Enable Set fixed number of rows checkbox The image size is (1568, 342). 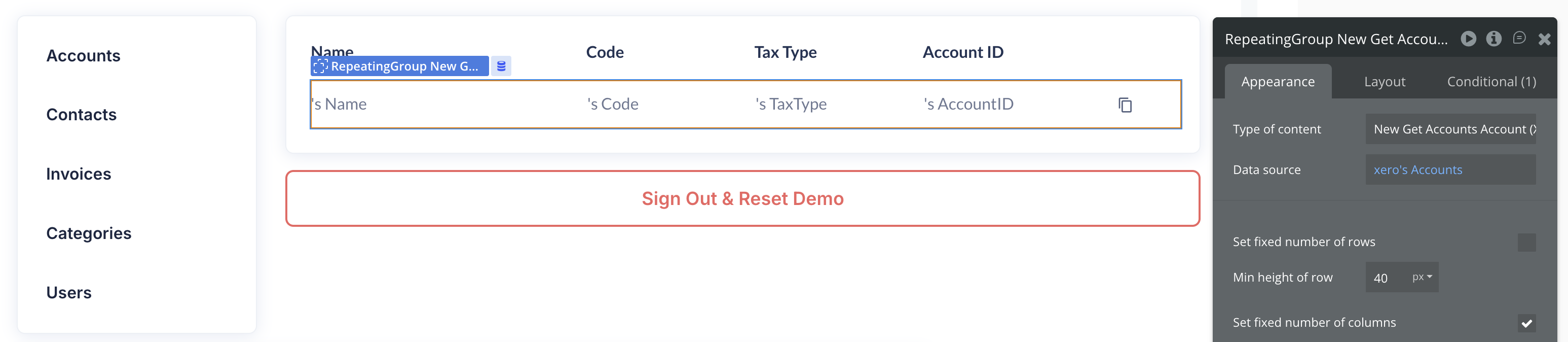tap(1526, 243)
